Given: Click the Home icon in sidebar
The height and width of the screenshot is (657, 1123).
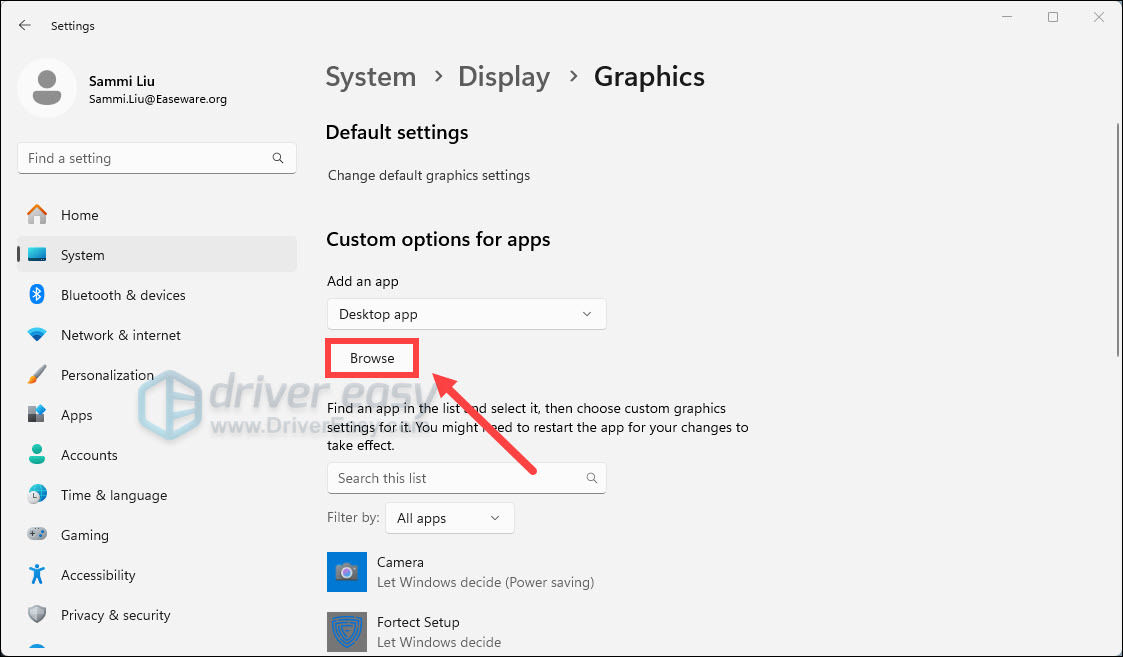Looking at the screenshot, I should [x=37, y=215].
